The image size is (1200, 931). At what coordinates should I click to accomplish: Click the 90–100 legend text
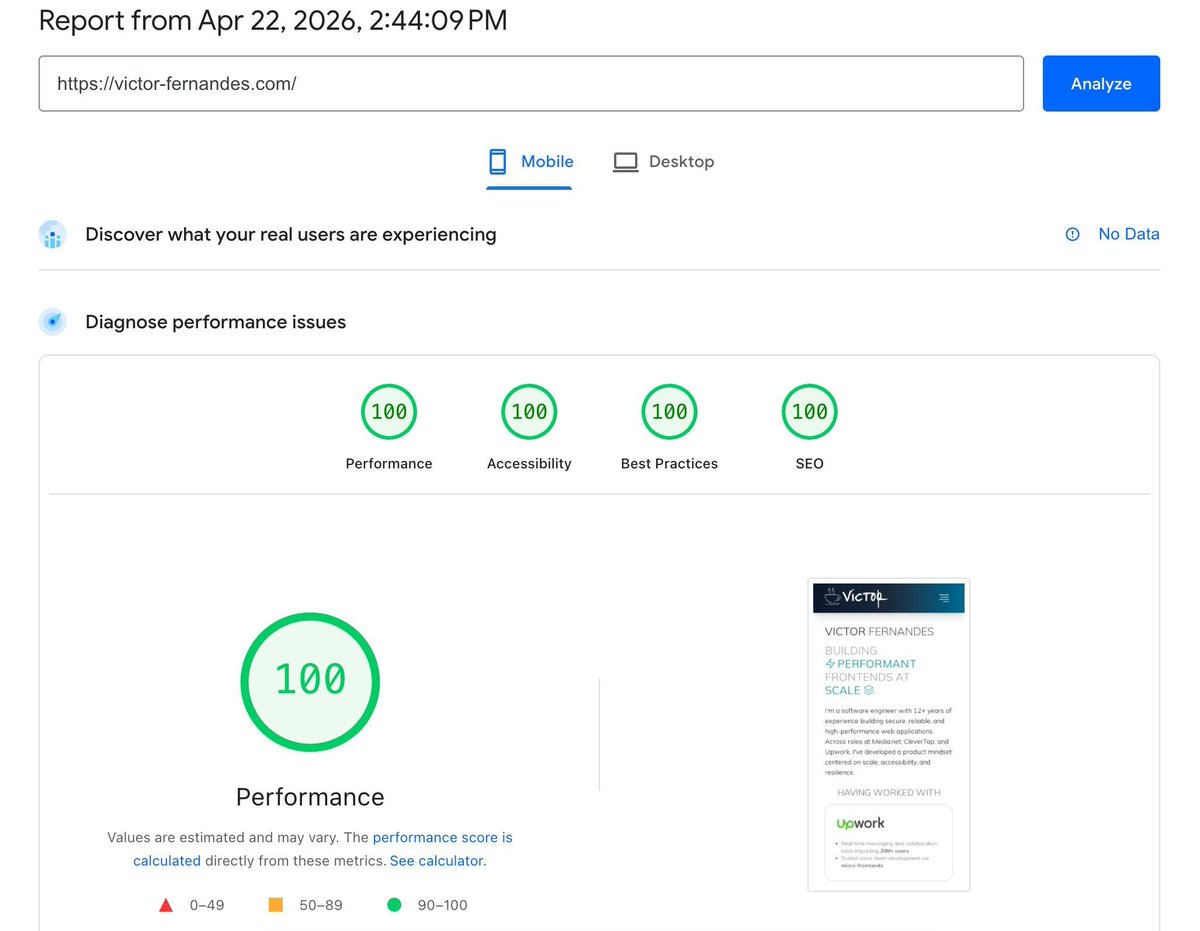click(x=441, y=906)
